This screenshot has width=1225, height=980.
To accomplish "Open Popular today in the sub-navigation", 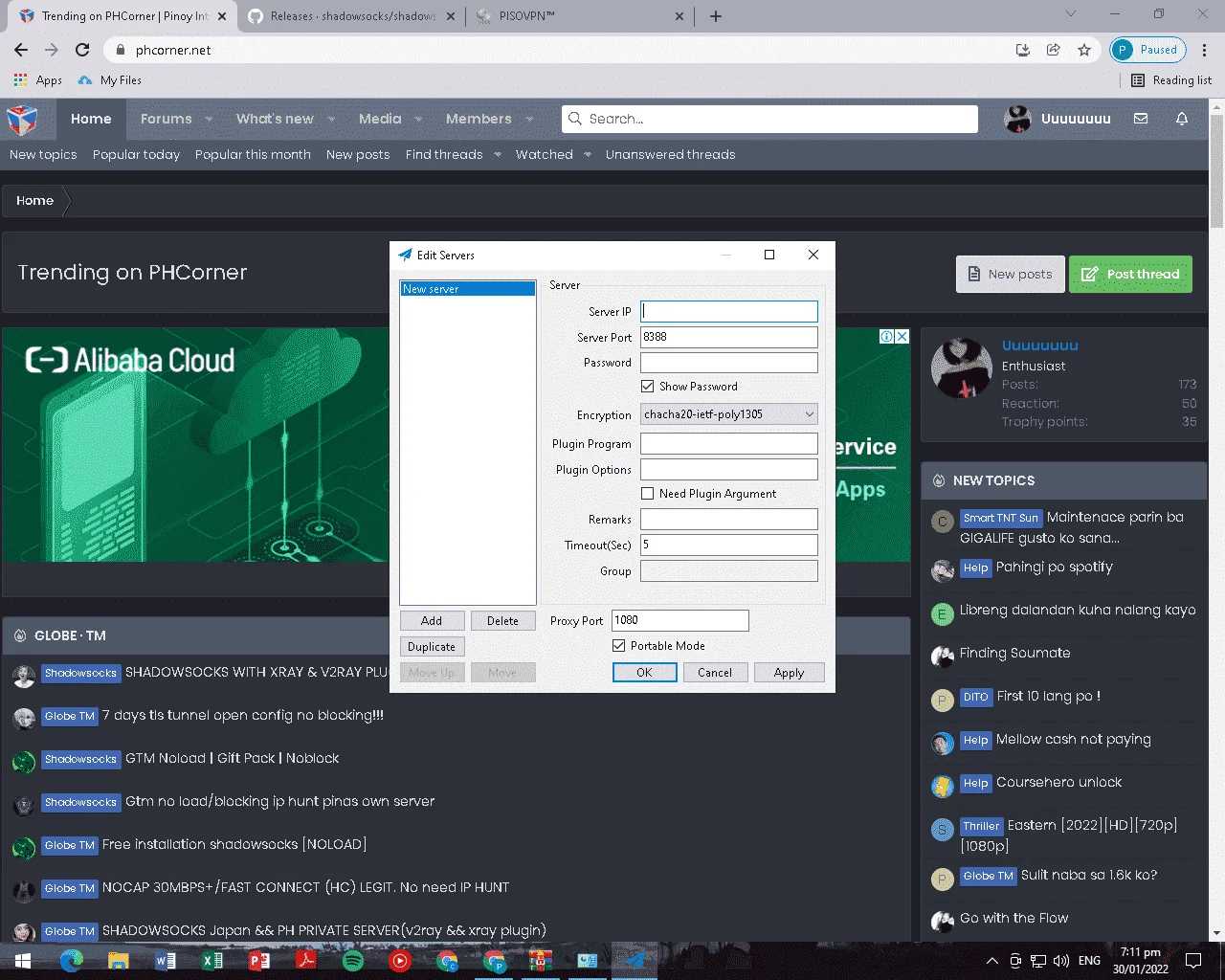I will [136, 155].
